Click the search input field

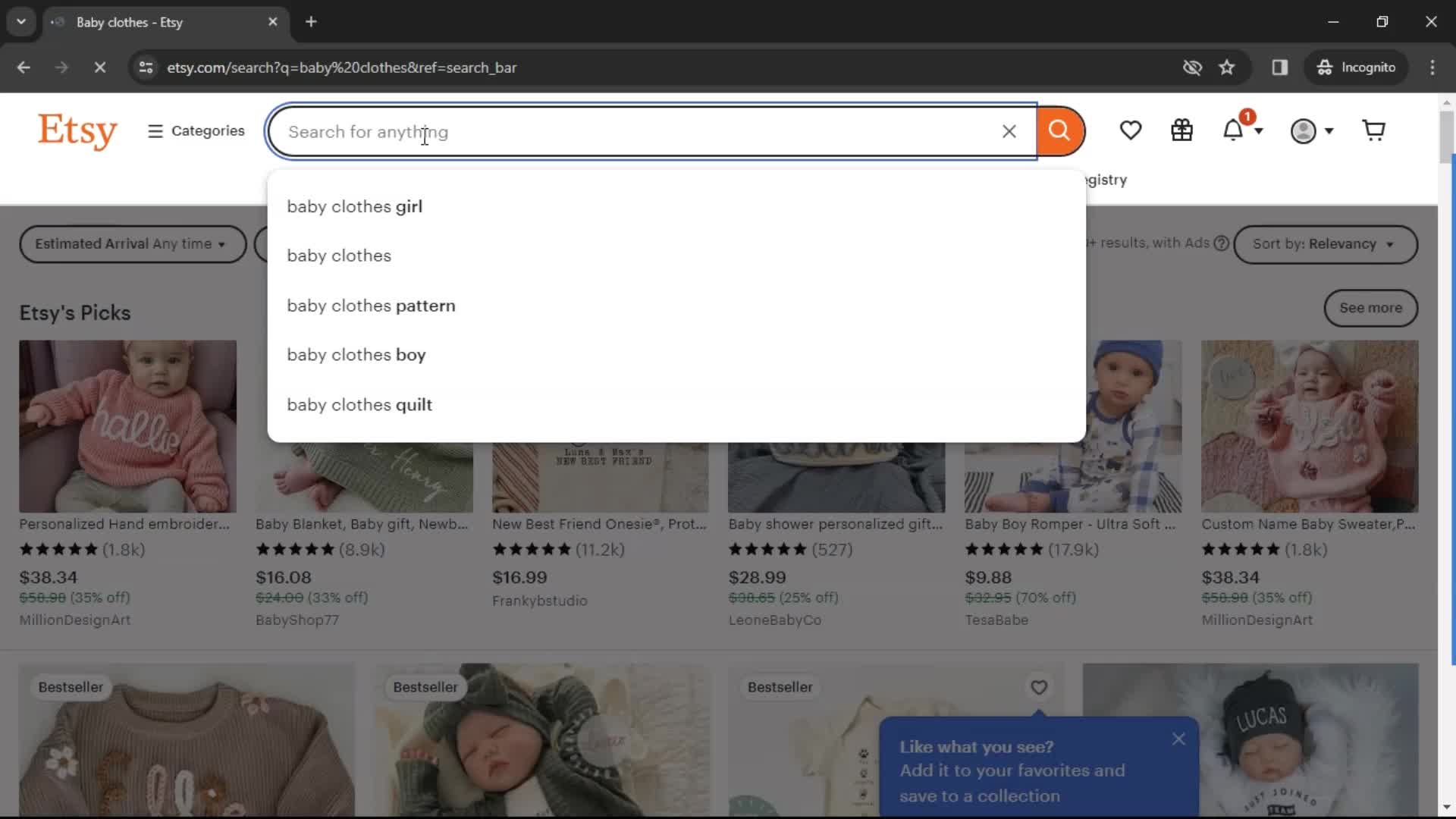pos(652,131)
